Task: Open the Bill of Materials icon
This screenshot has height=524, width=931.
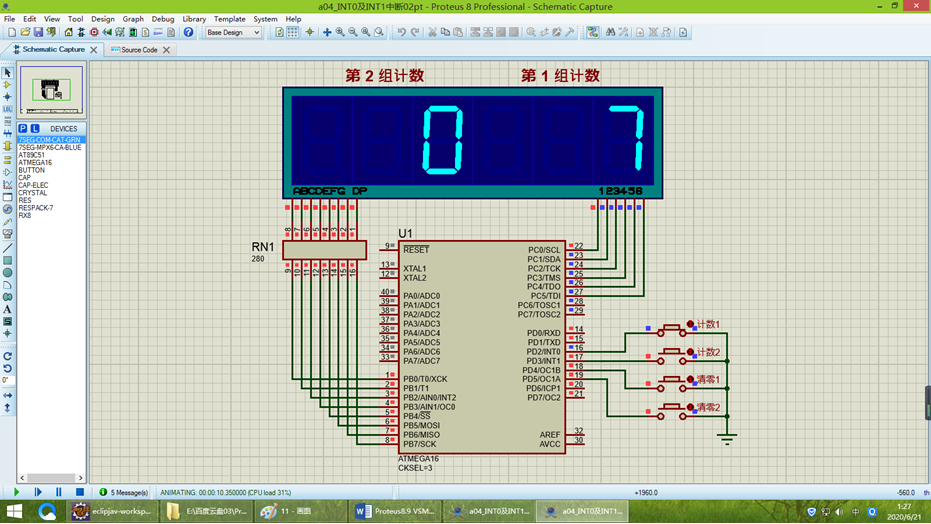Action: click(x=145, y=32)
